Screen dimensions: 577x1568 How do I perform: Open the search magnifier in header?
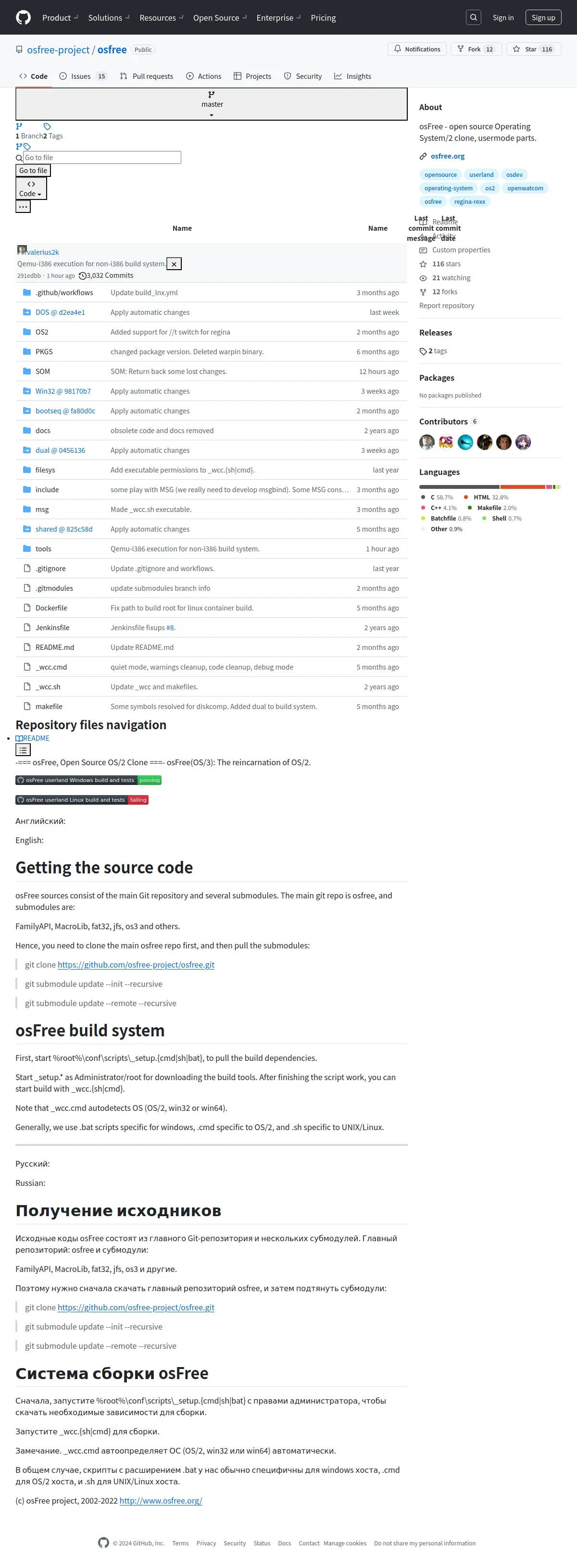coord(473,18)
